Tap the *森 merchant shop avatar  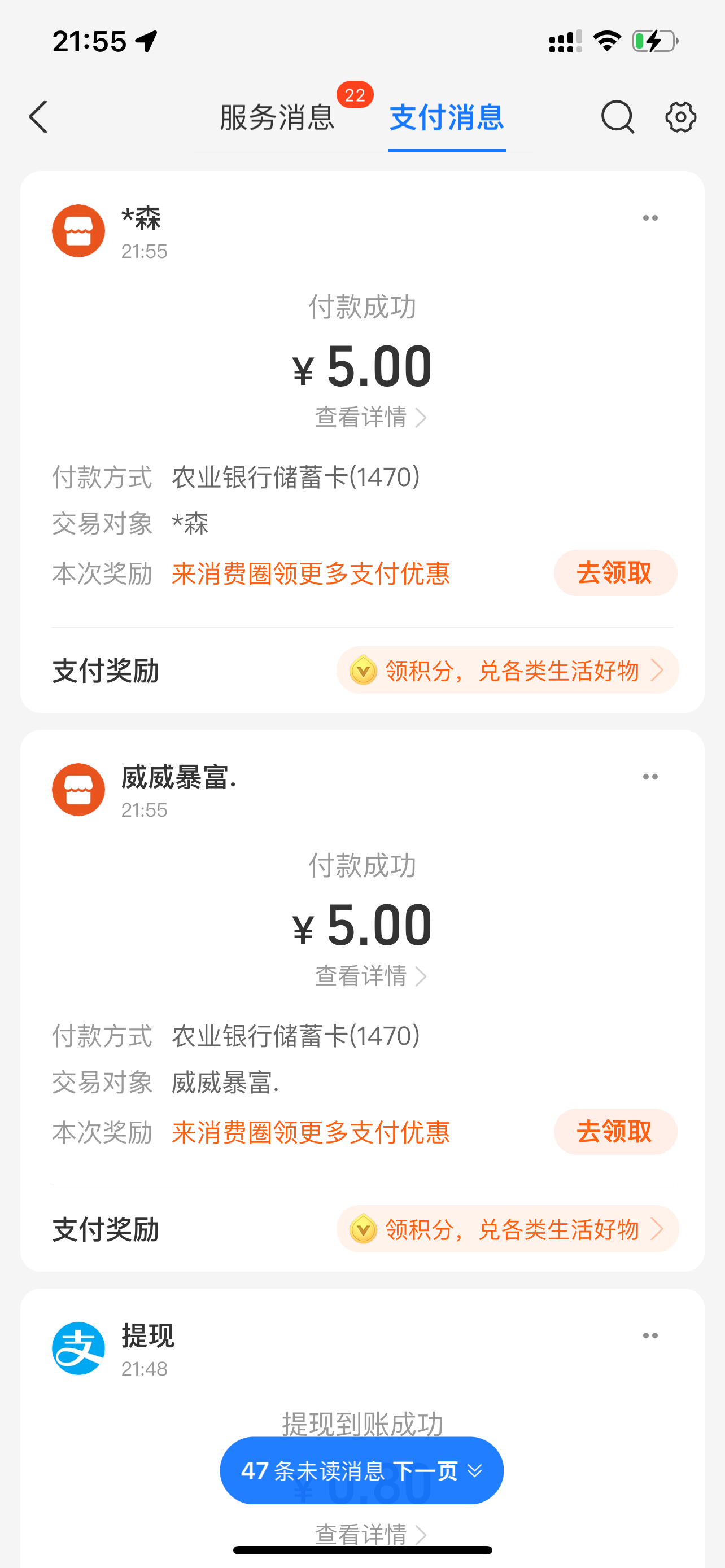click(78, 231)
